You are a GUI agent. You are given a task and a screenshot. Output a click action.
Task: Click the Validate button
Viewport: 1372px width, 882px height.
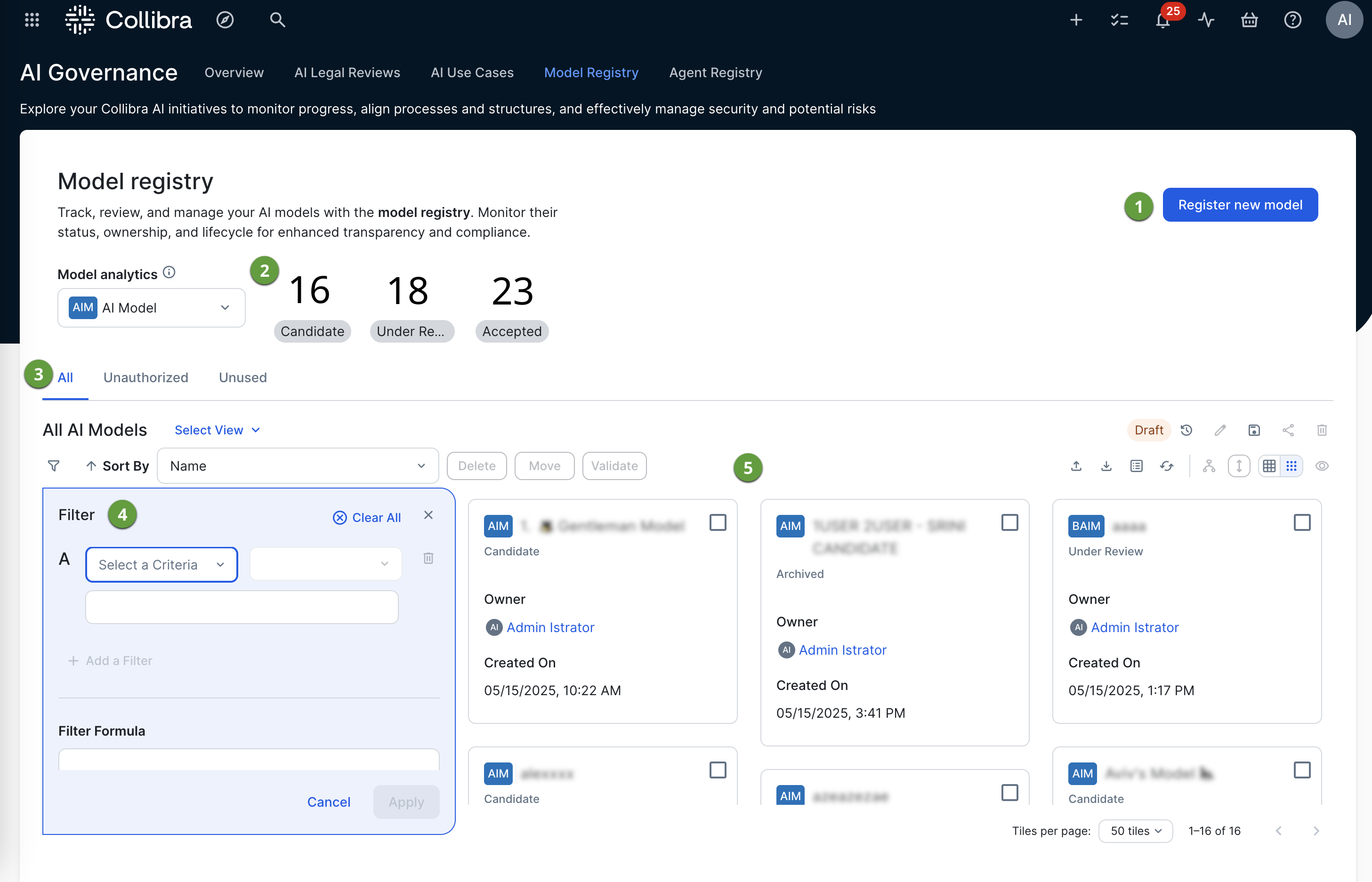coord(614,465)
